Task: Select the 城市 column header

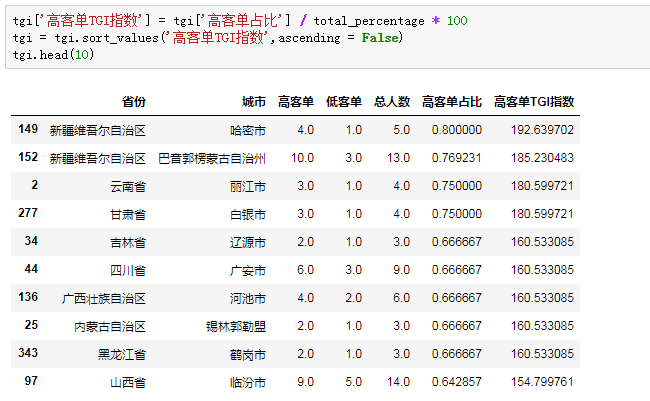Action: tap(254, 102)
